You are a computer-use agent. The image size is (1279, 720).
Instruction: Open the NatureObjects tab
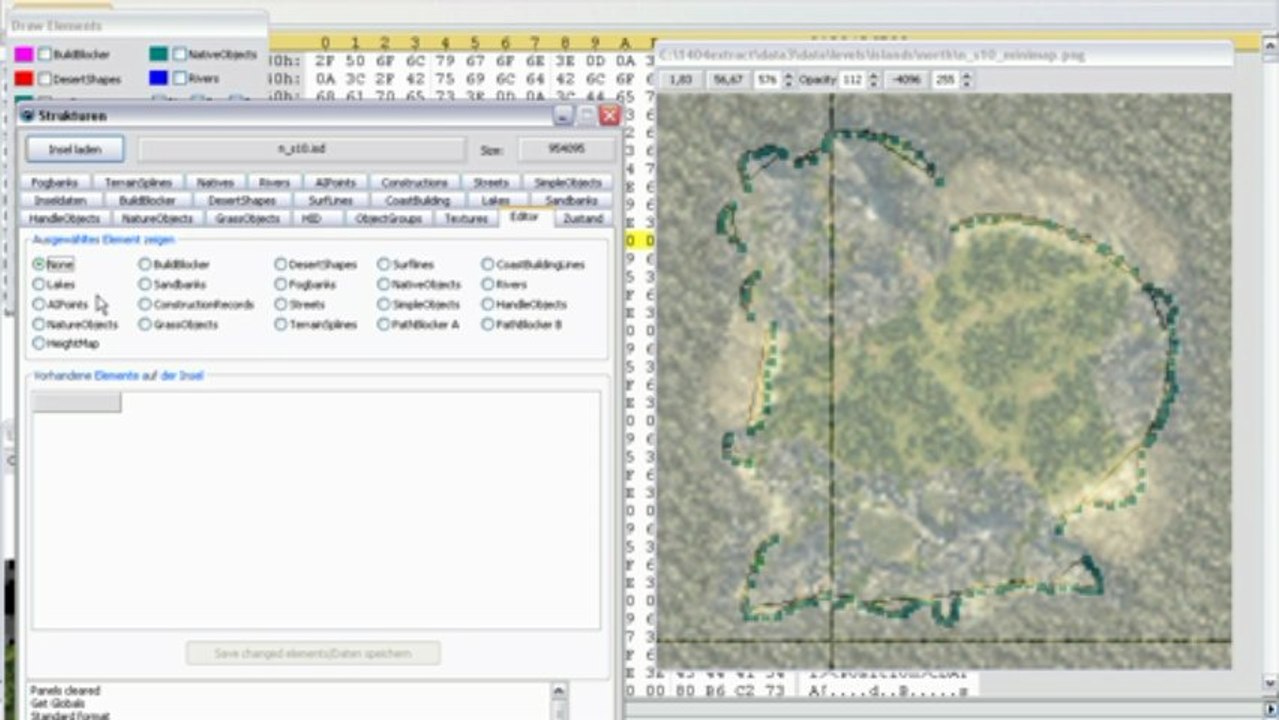[157, 218]
